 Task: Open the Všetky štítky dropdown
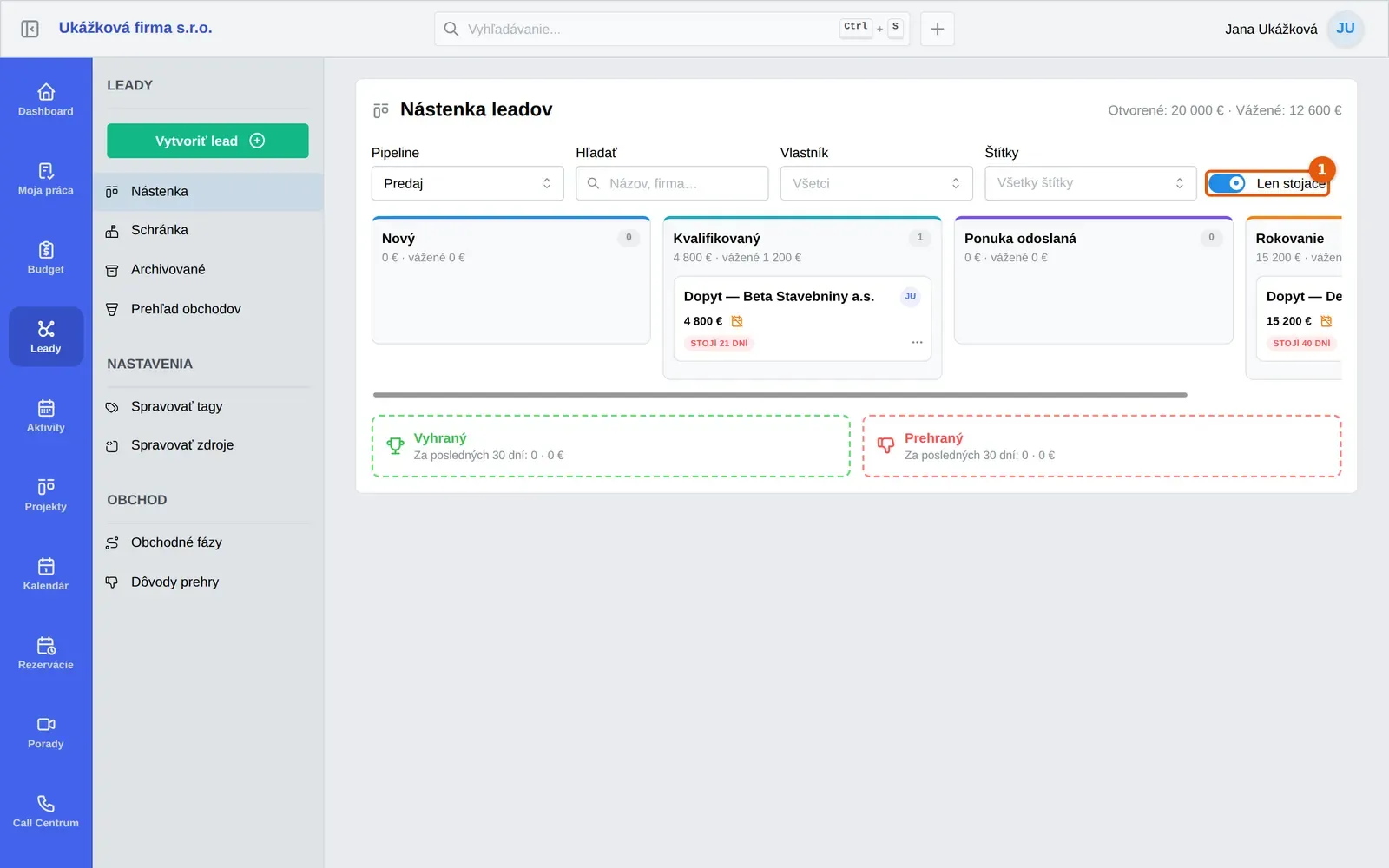click(1090, 183)
